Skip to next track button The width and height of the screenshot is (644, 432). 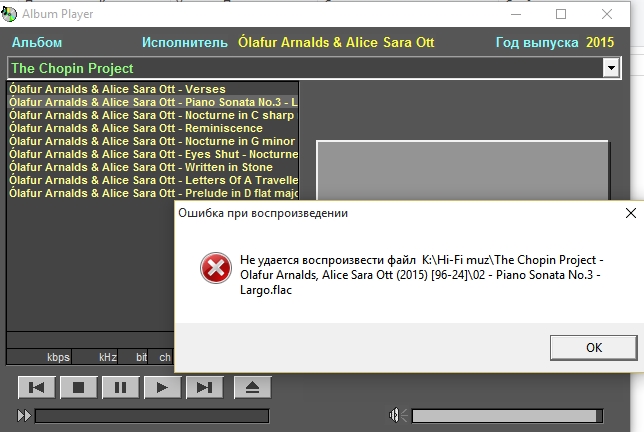[205, 387]
